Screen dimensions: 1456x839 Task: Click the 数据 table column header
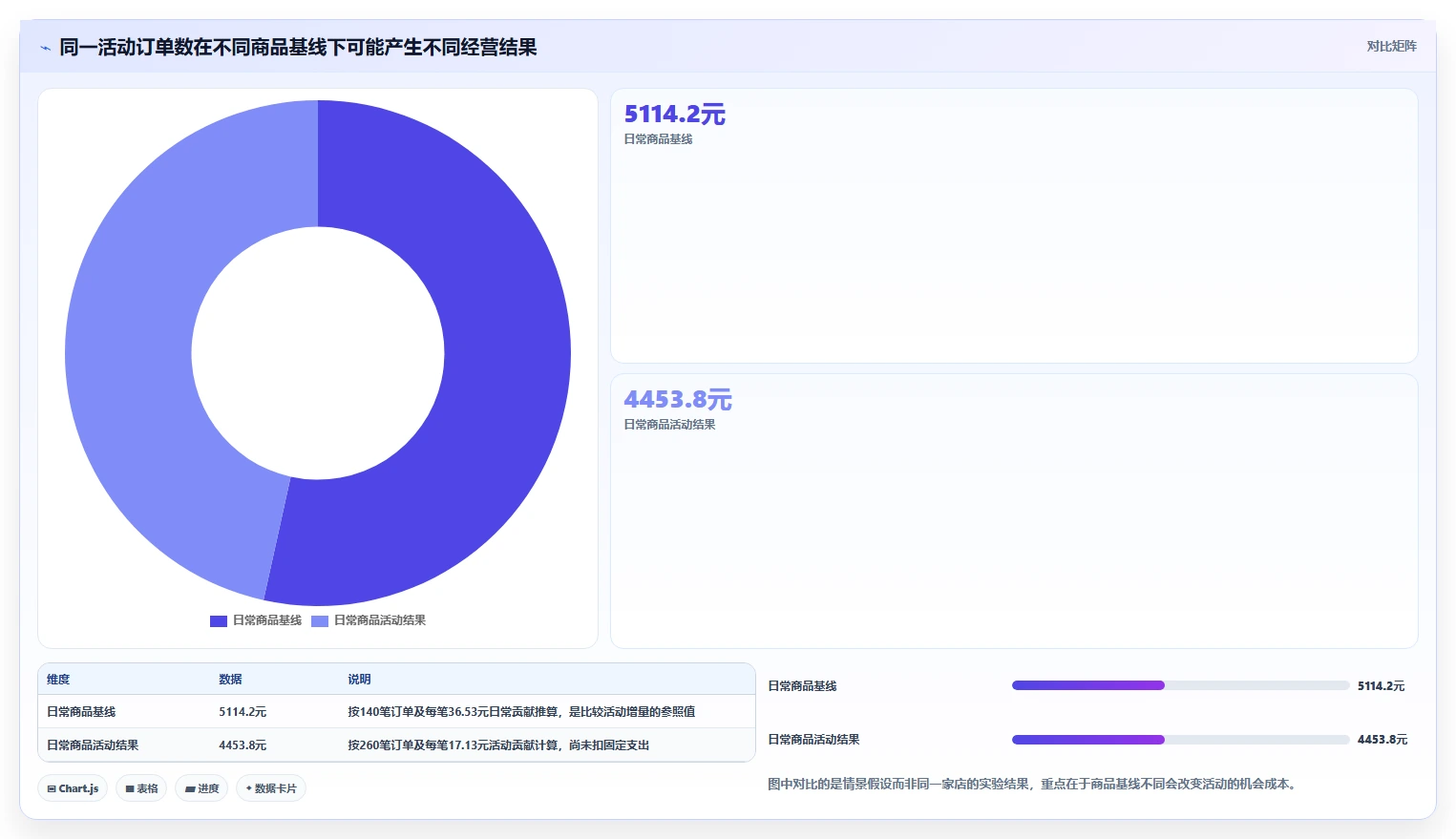(230, 680)
